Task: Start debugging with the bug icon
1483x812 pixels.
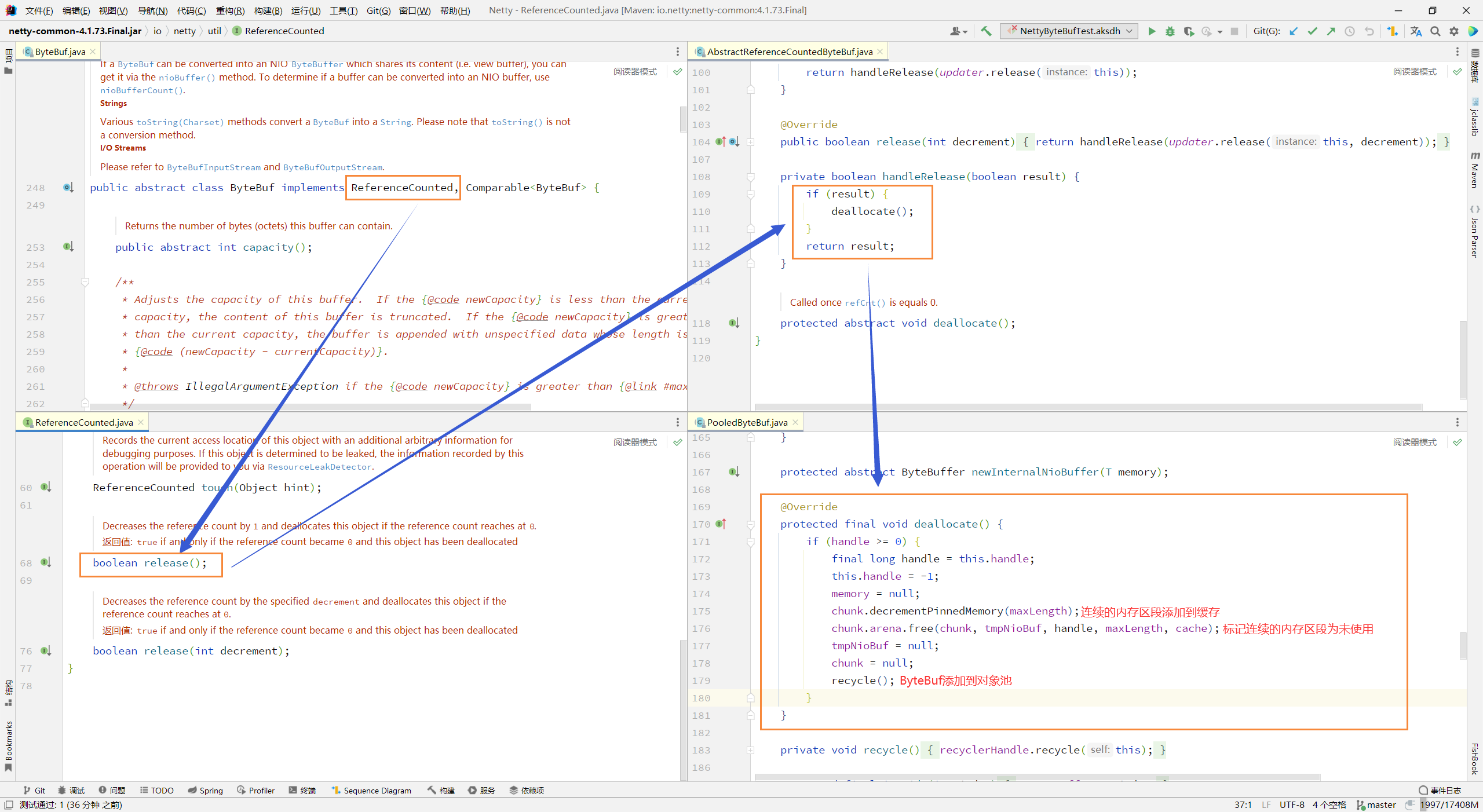Action: pos(1170,31)
